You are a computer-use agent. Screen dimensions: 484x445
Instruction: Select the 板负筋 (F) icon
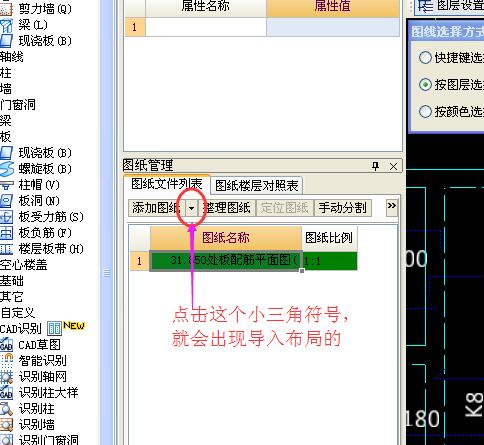(x=6, y=233)
